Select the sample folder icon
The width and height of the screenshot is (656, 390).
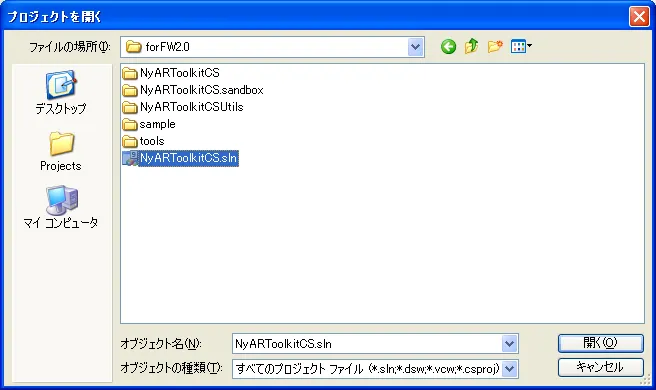point(130,124)
